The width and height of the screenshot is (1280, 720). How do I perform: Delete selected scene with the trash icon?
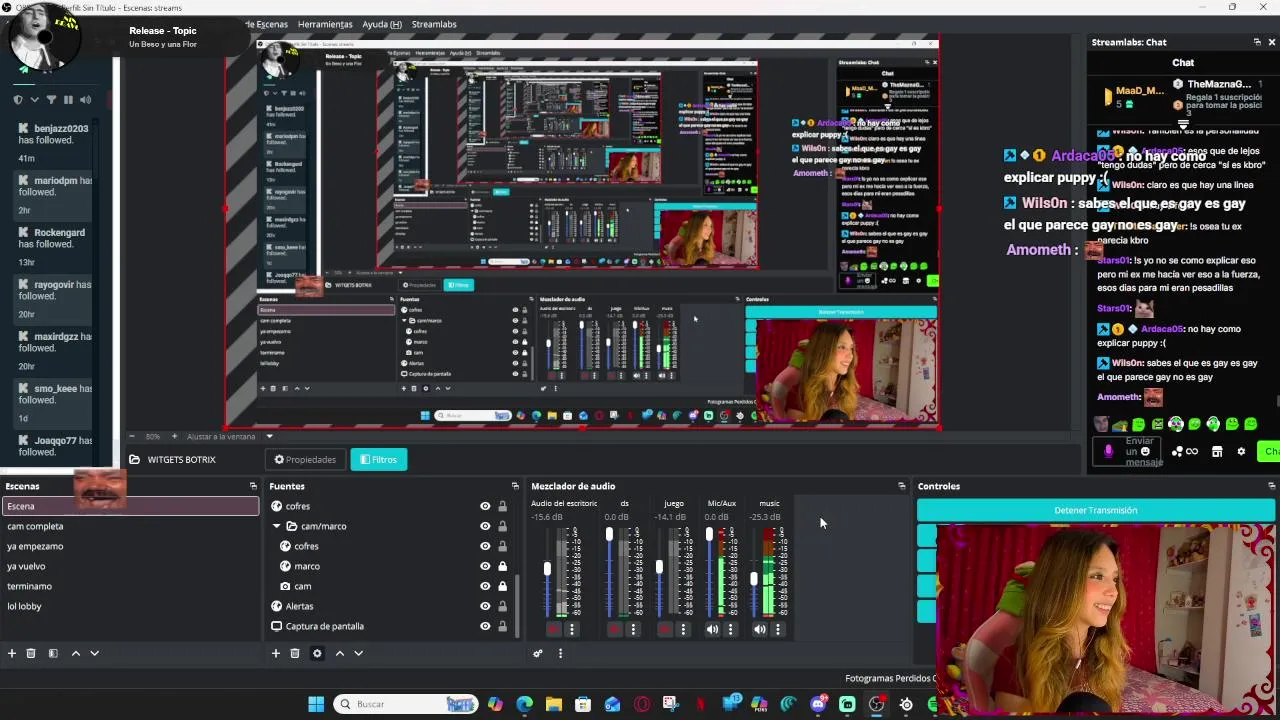[31, 653]
